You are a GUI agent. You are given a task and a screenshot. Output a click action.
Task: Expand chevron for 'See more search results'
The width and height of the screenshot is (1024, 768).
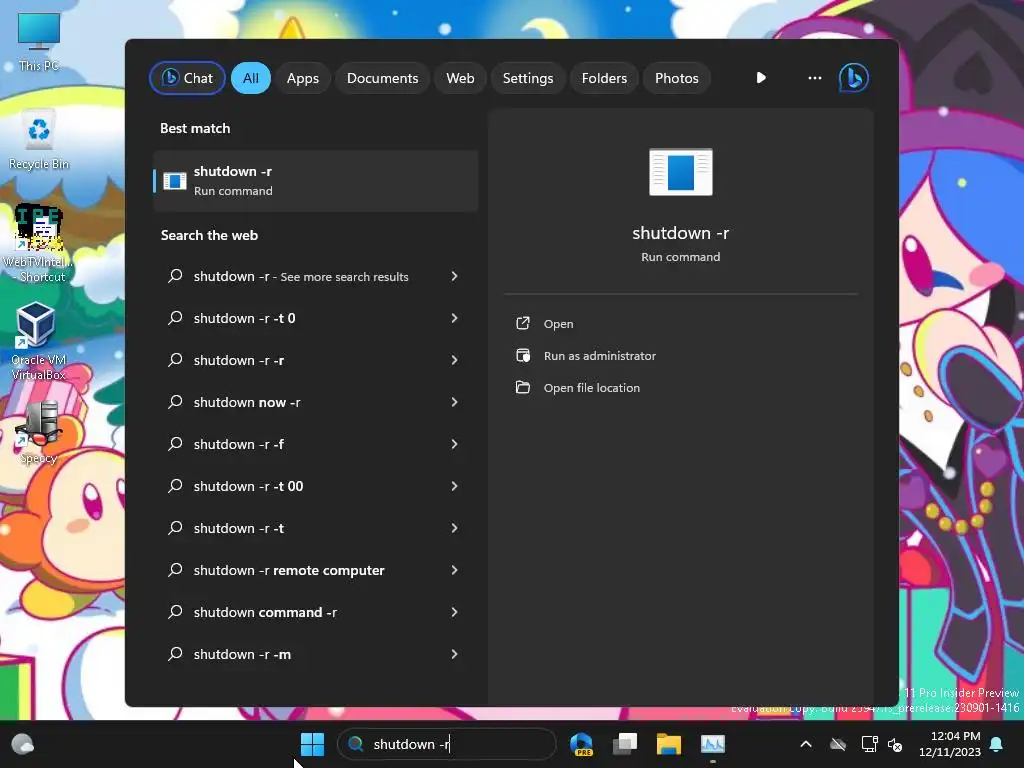(455, 276)
